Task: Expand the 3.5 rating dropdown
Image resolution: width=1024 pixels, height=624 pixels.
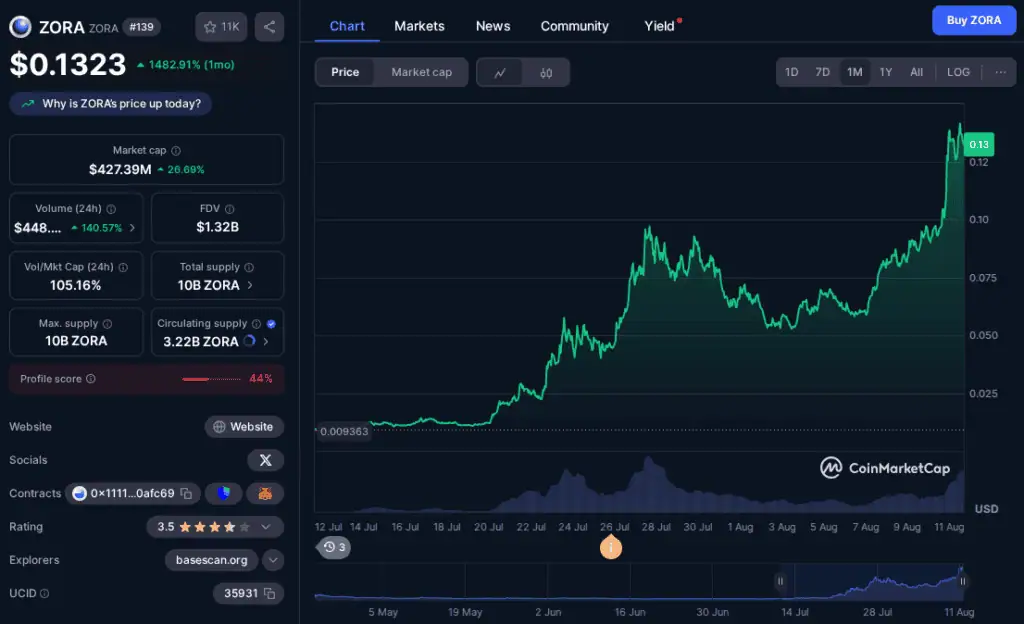Action: pos(266,527)
